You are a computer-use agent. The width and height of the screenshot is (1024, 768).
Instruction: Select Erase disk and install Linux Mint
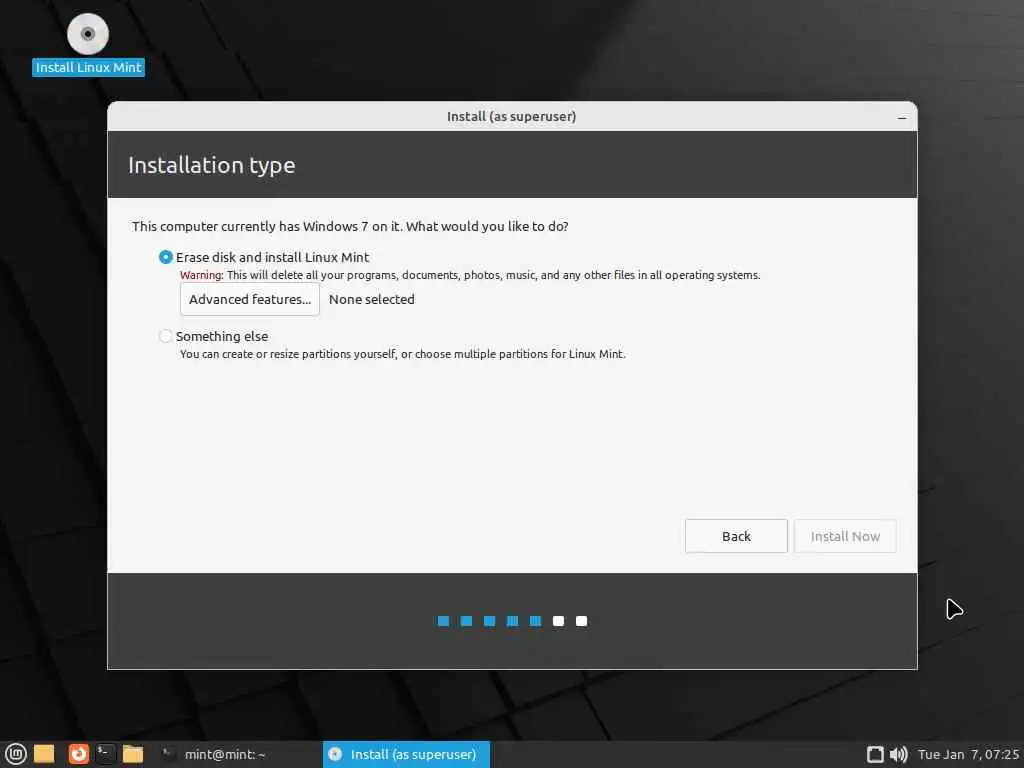coord(264,257)
